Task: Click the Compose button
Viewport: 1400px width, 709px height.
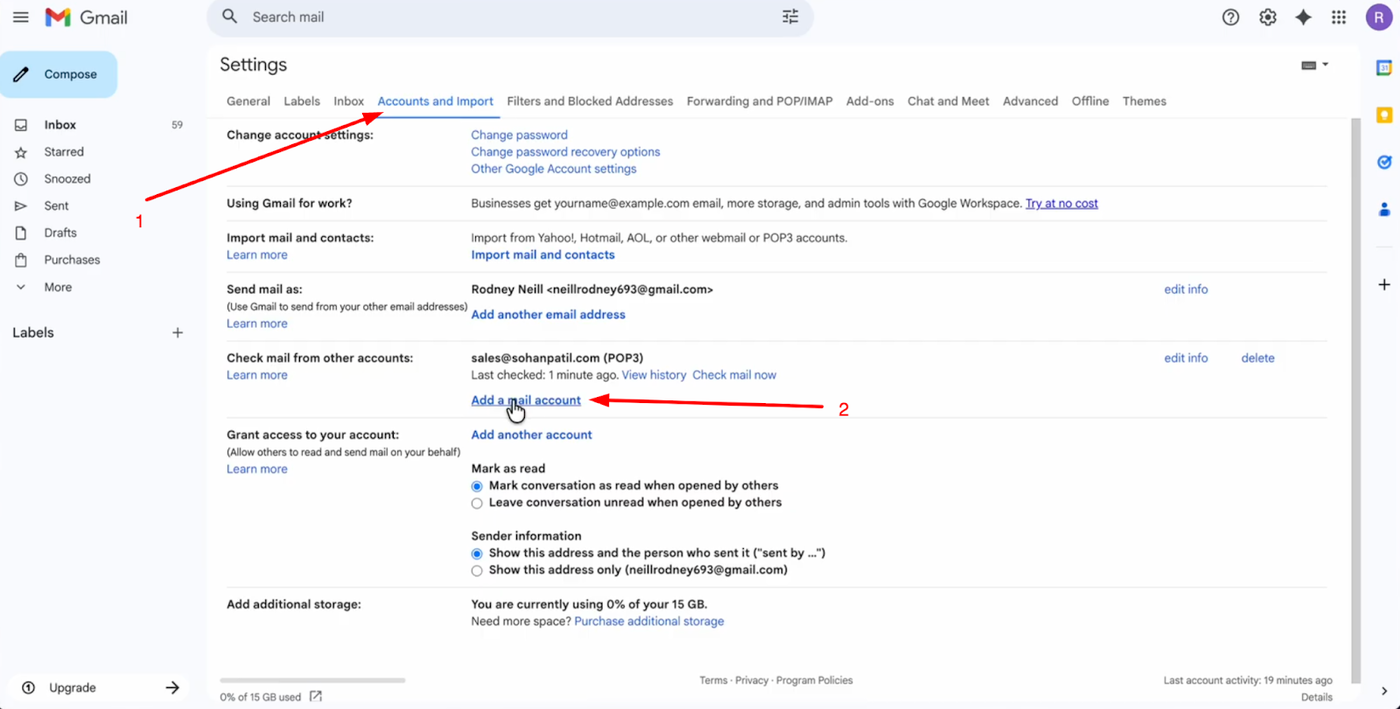Action: (x=58, y=75)
